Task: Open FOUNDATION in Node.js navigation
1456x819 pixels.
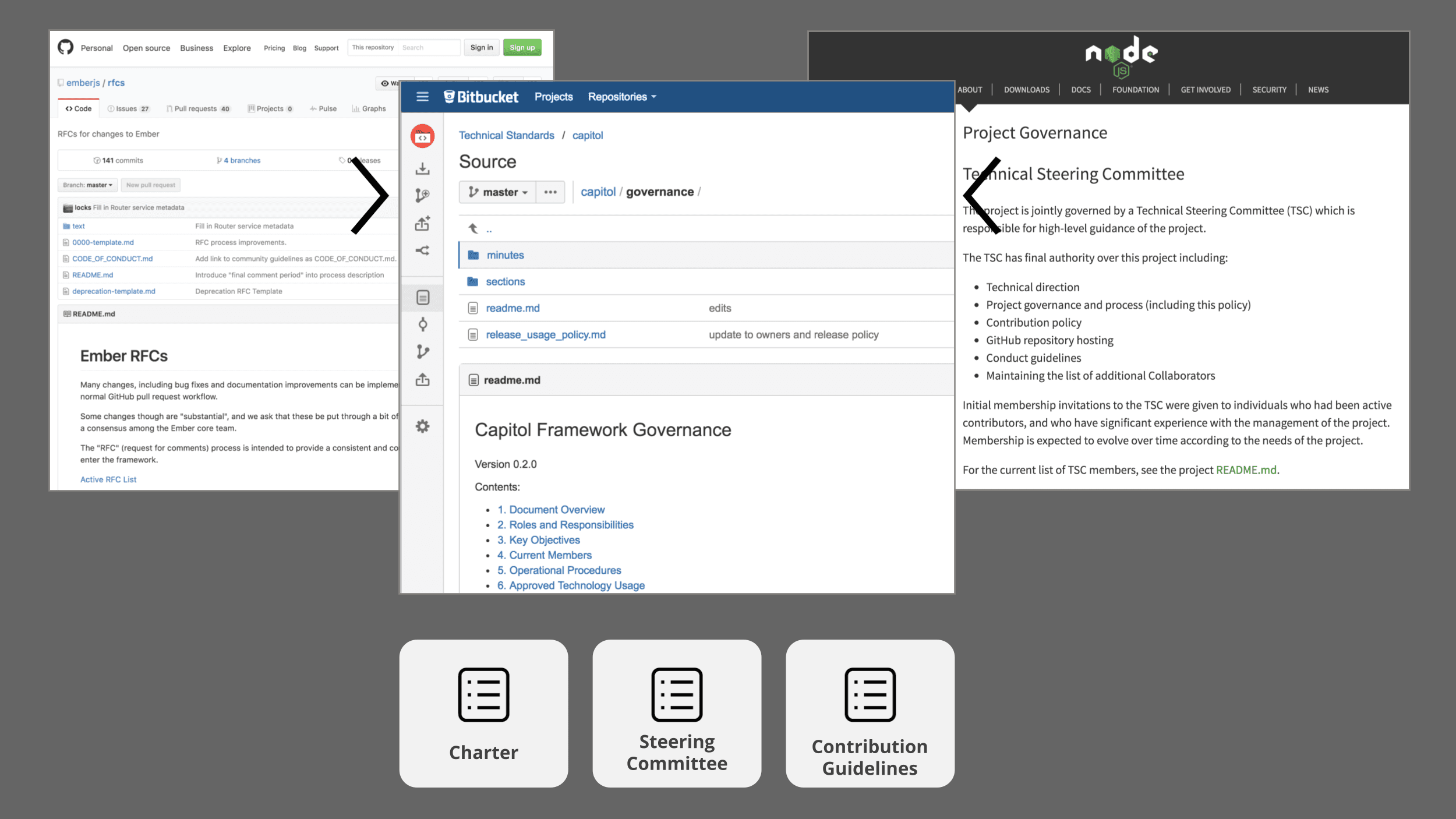Action: point(1136,90)
